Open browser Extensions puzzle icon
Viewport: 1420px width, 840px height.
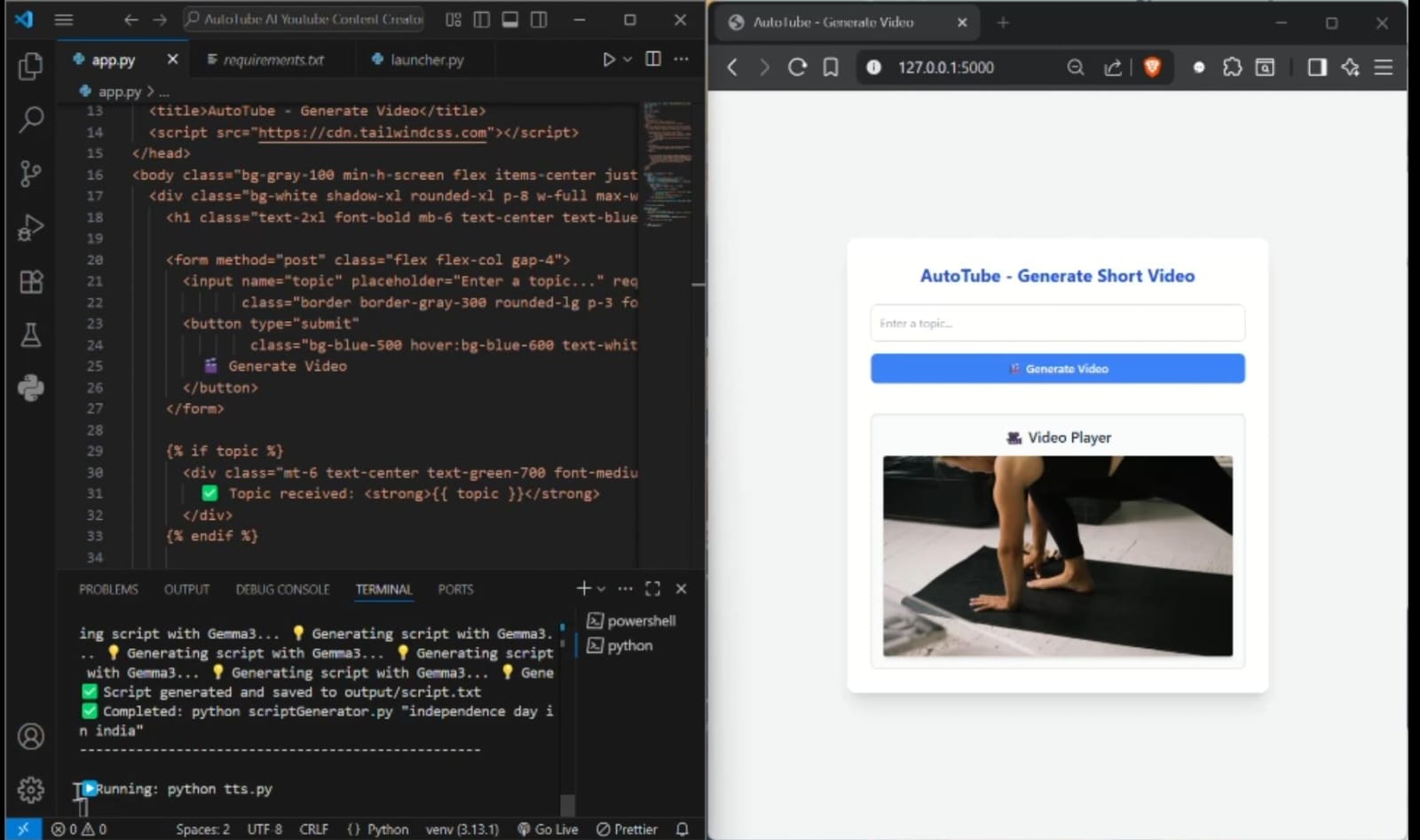pos(1232,67)
